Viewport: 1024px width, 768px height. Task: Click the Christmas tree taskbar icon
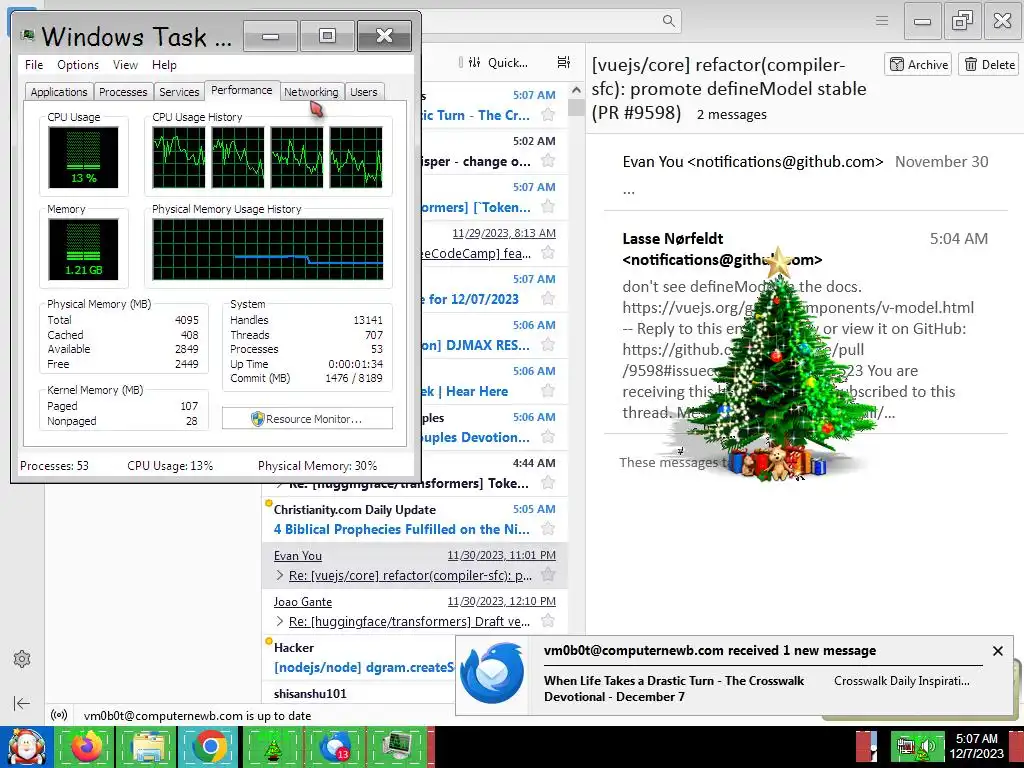[x=272, y=747]
